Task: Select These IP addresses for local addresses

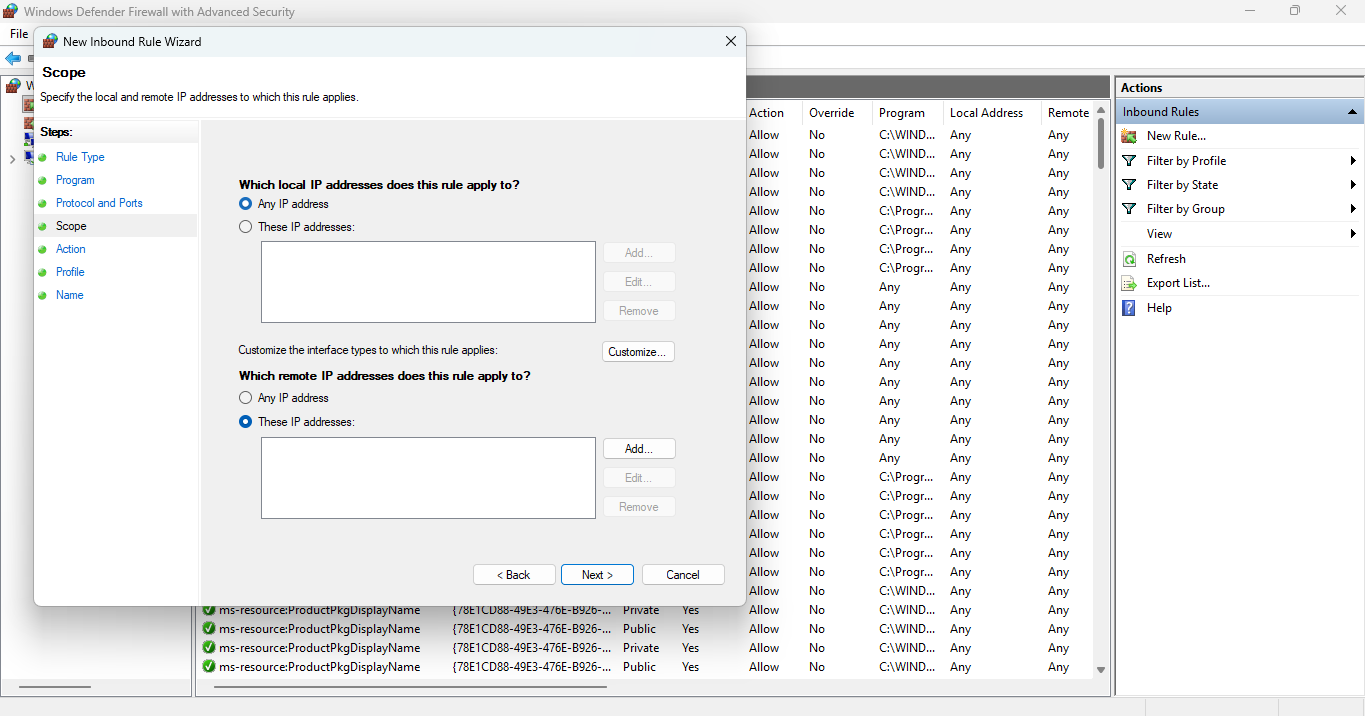Action: point(246,227)
